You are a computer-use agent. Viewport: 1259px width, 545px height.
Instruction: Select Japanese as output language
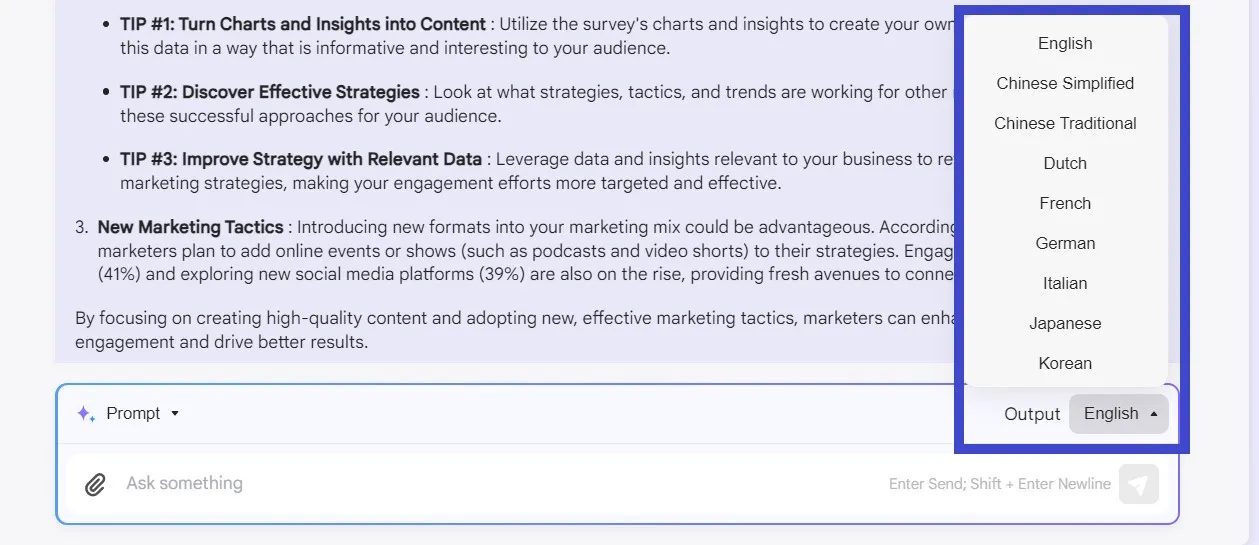coord(1065,323)
